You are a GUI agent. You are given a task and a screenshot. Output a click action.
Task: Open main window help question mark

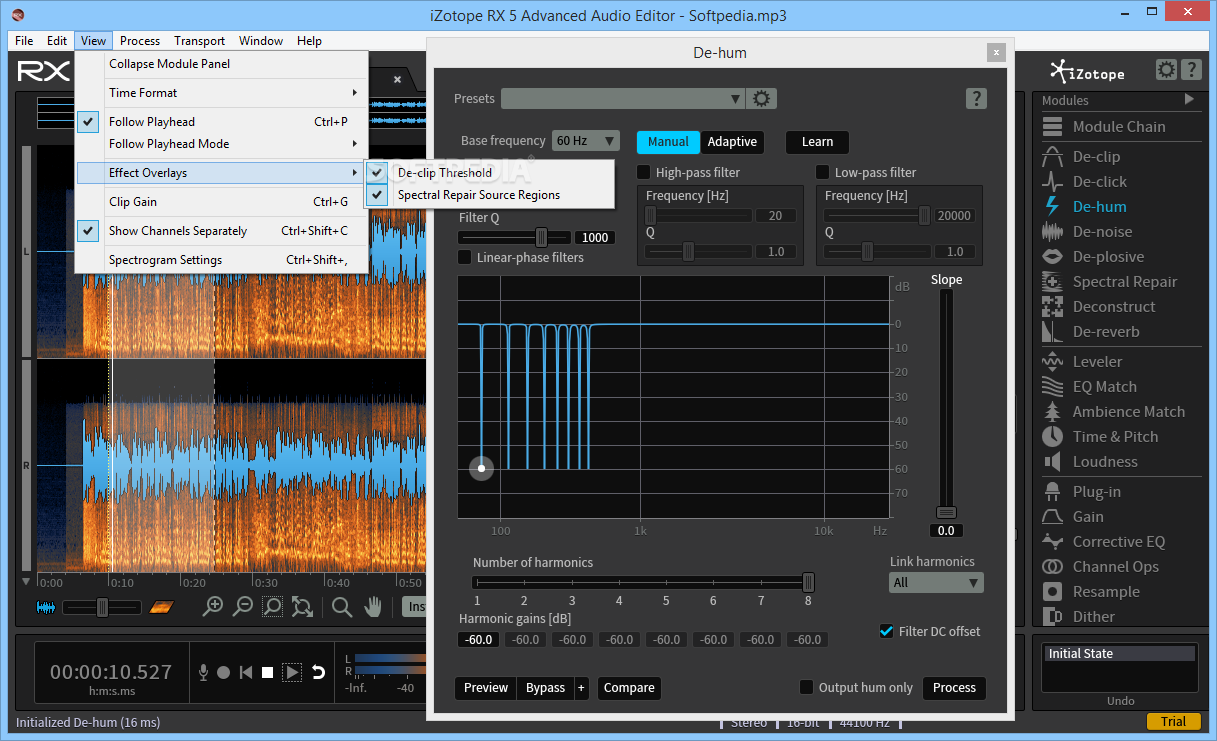coord(1190,70)
